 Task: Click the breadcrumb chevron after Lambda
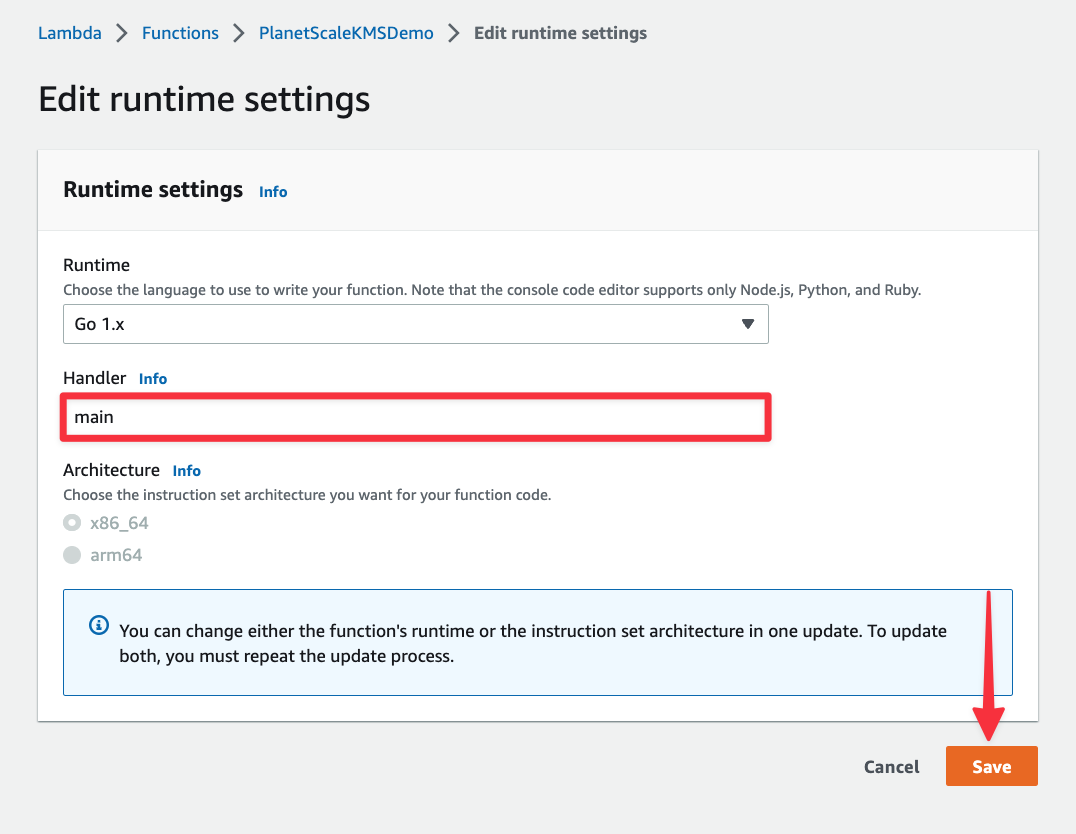[121, 33]
